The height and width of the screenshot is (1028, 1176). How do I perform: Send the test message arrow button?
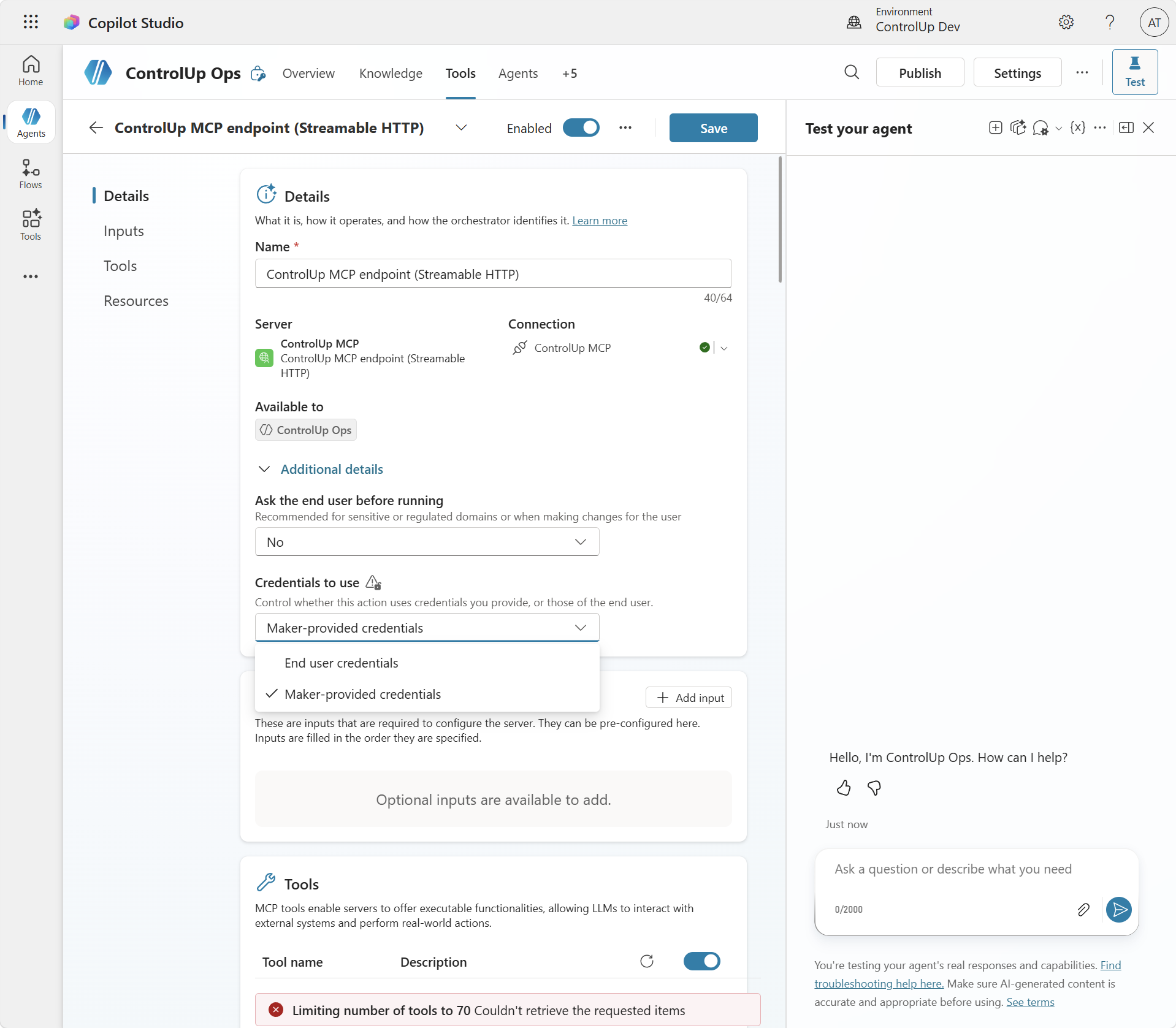pos(1119,910)
